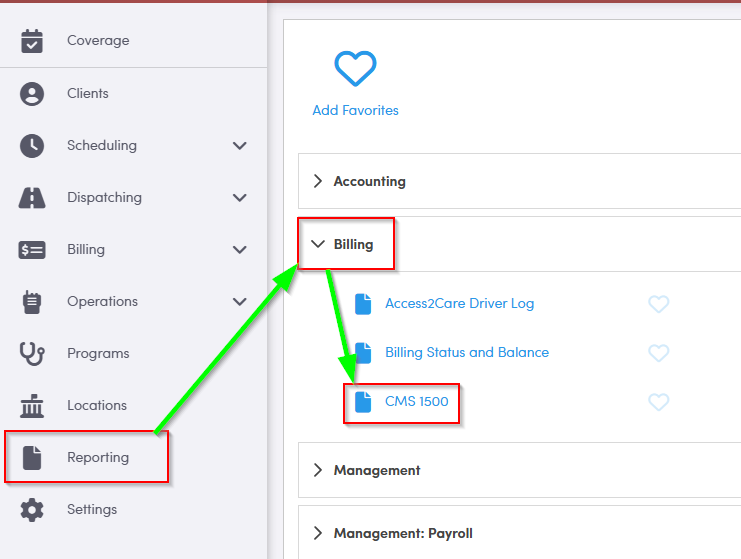Expand the Accounting report category

[x=369, y=182]
